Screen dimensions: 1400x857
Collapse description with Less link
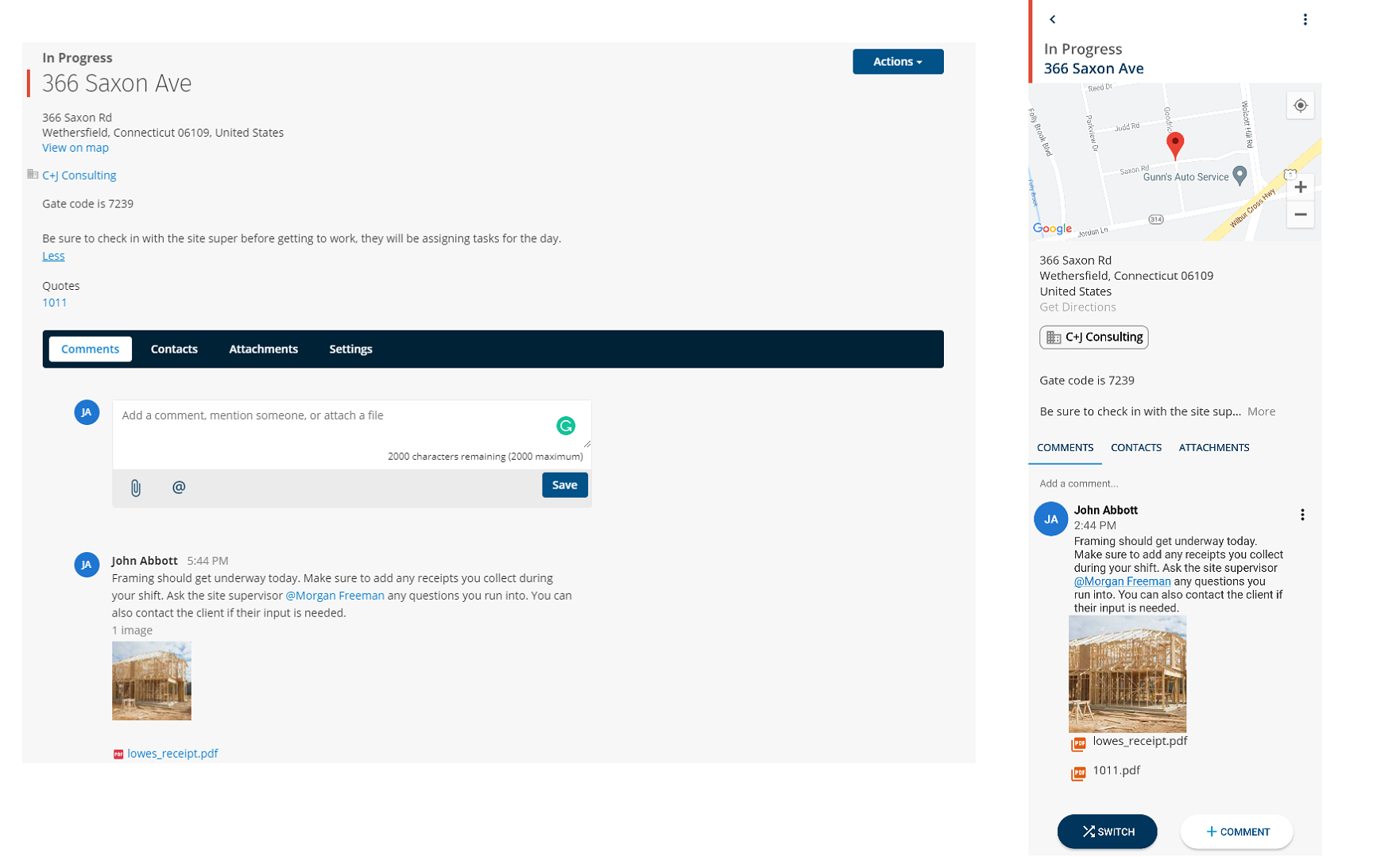tap(53, 256)
